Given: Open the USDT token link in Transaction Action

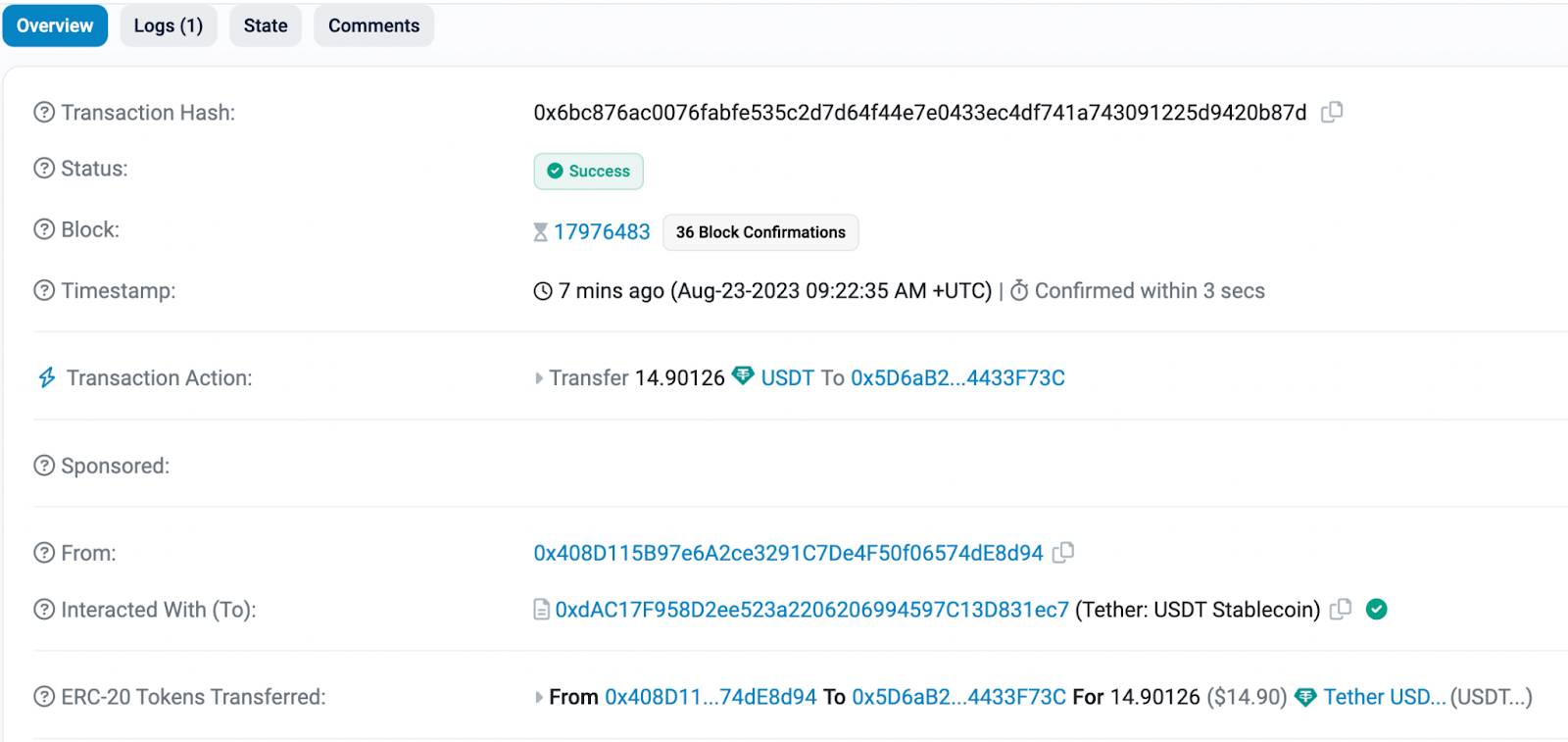Looking at the screenshot, I should pos(787,378).
